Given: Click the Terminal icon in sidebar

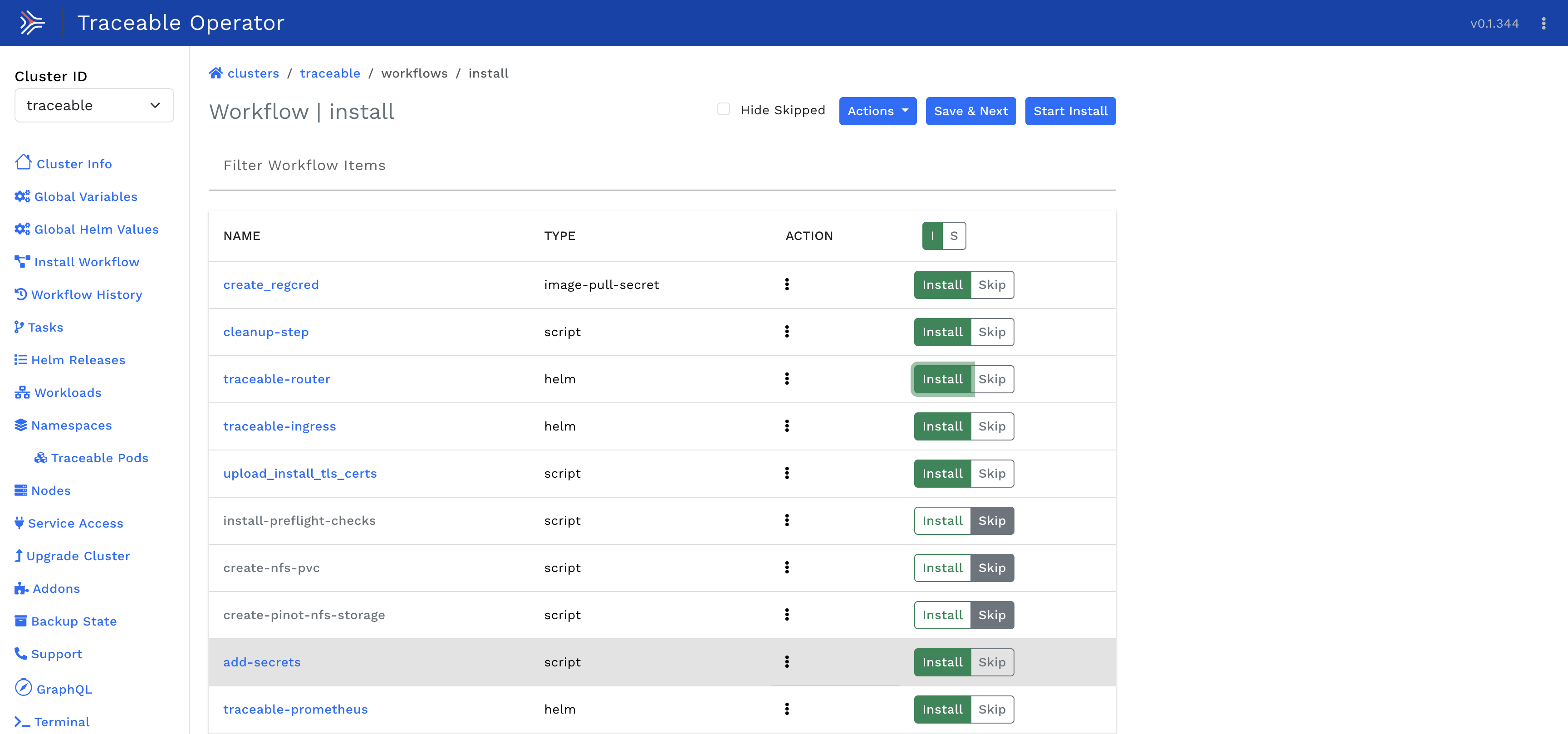Looking at the screenshot, I should pyautogui.click(x=23, y=722).
